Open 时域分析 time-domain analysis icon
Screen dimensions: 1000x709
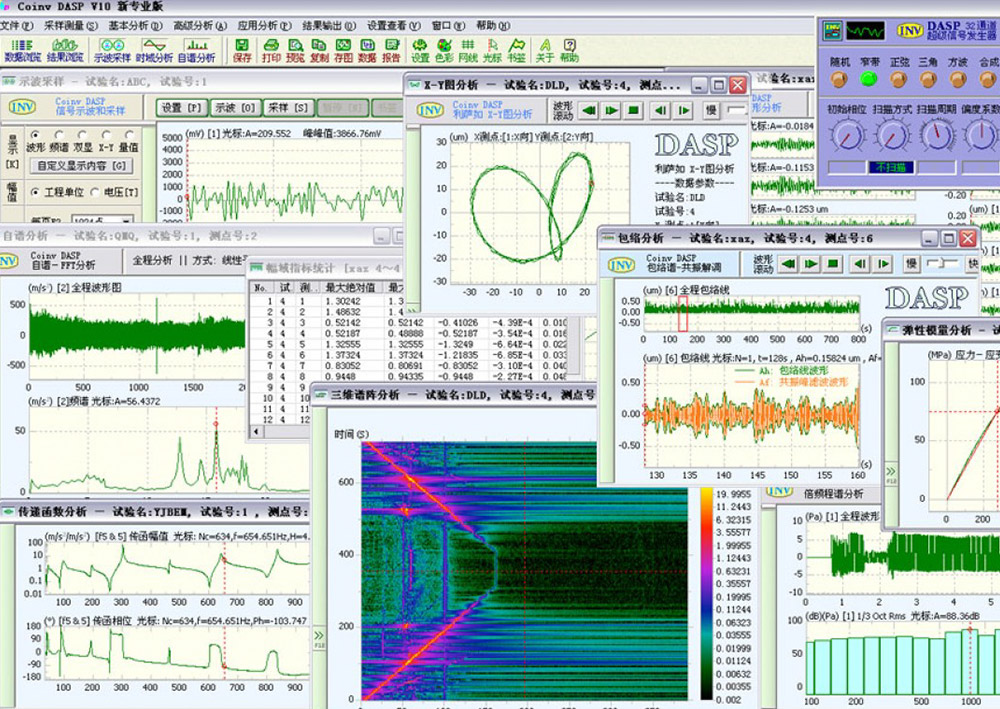pos(154,50)
